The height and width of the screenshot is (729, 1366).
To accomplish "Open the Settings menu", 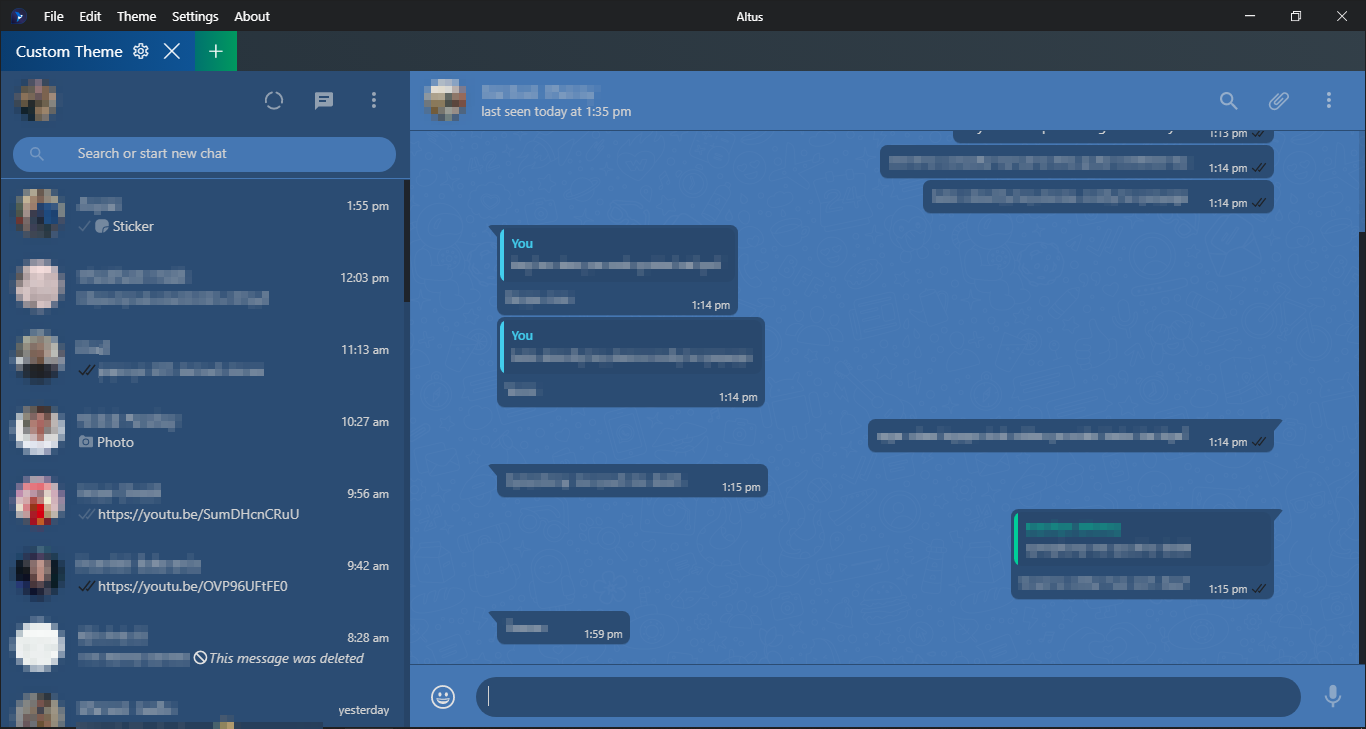I will [195, 16].
